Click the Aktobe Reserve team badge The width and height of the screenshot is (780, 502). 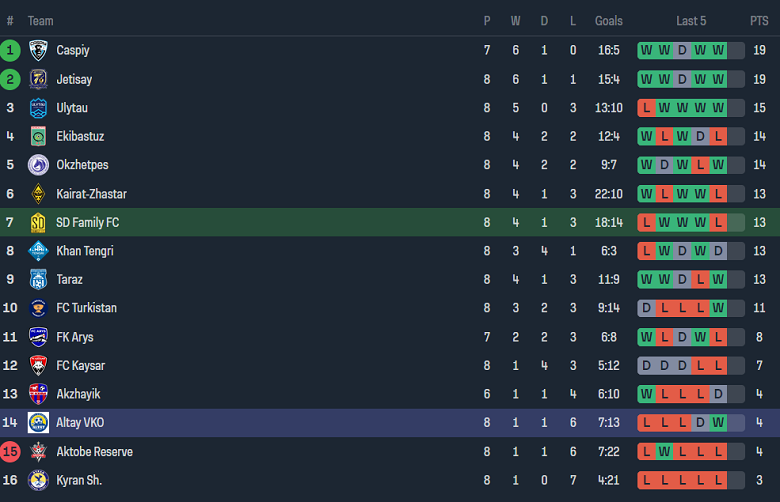click(38, 452)
